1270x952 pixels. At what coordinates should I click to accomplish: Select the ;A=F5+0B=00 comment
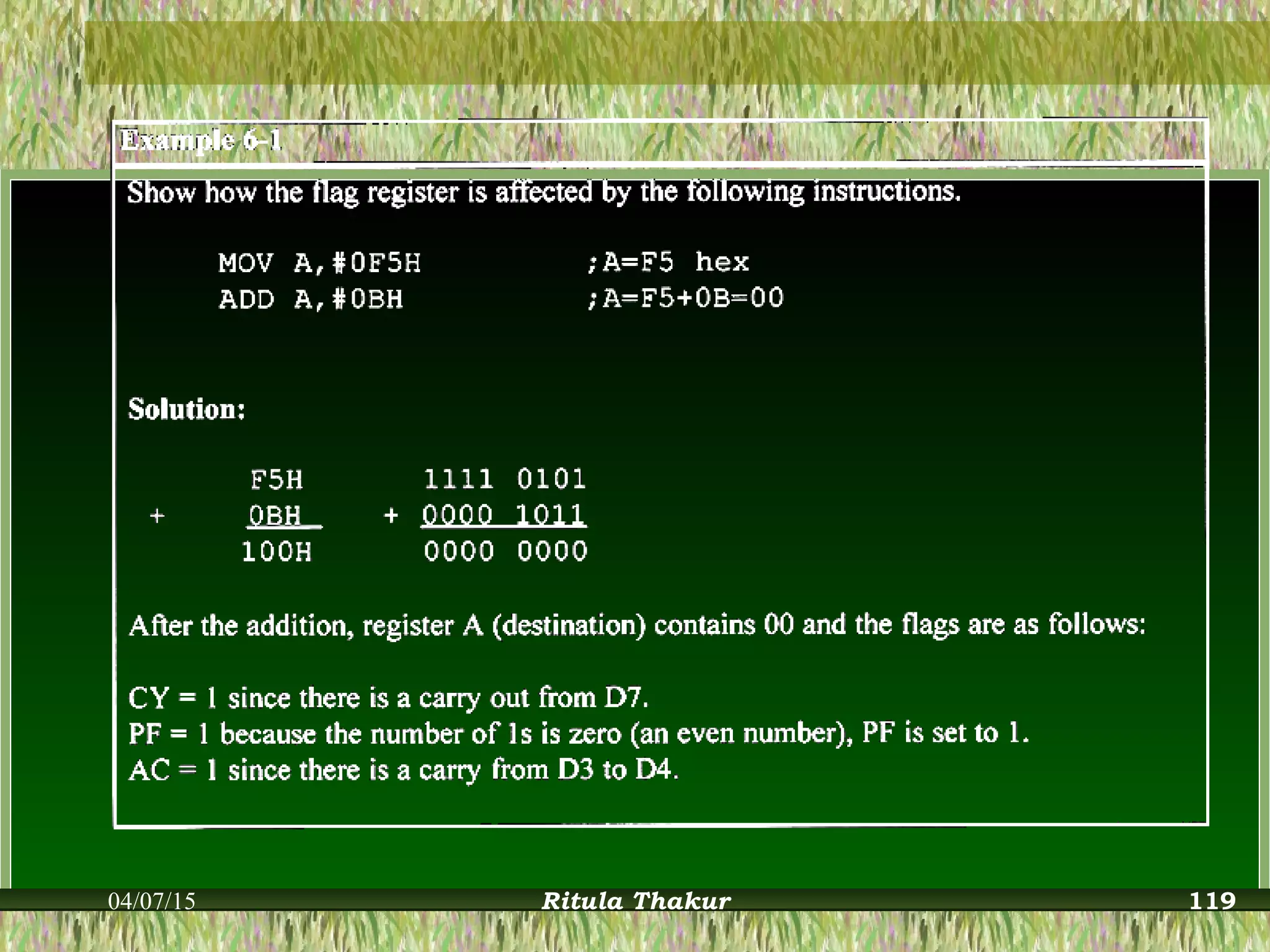[685, 298]
